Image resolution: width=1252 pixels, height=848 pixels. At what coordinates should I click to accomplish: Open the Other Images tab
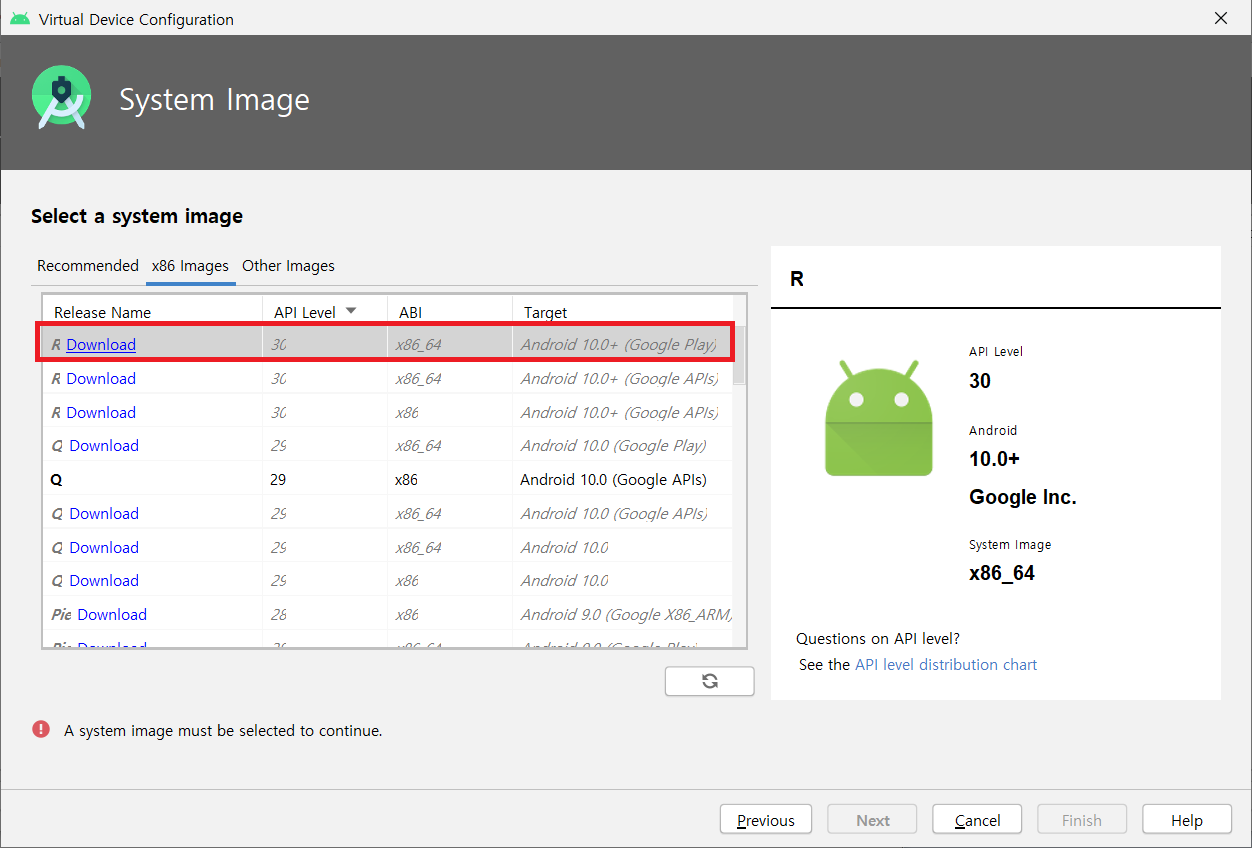288,266
